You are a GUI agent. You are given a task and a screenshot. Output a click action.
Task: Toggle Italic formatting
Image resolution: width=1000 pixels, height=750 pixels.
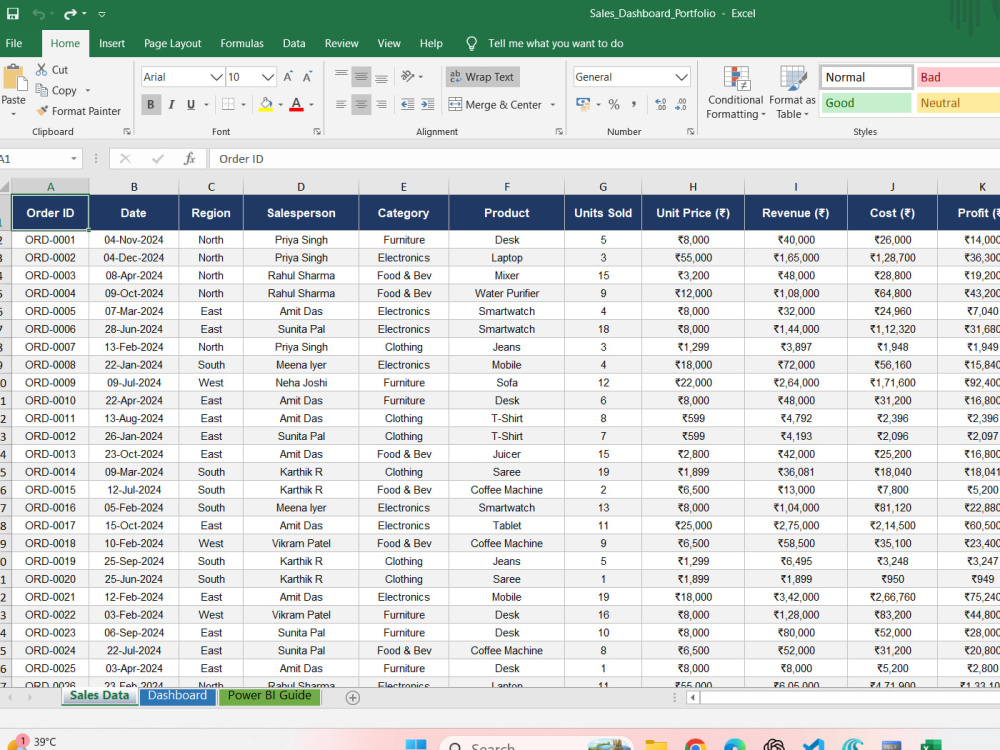click(x=171, y=104)
